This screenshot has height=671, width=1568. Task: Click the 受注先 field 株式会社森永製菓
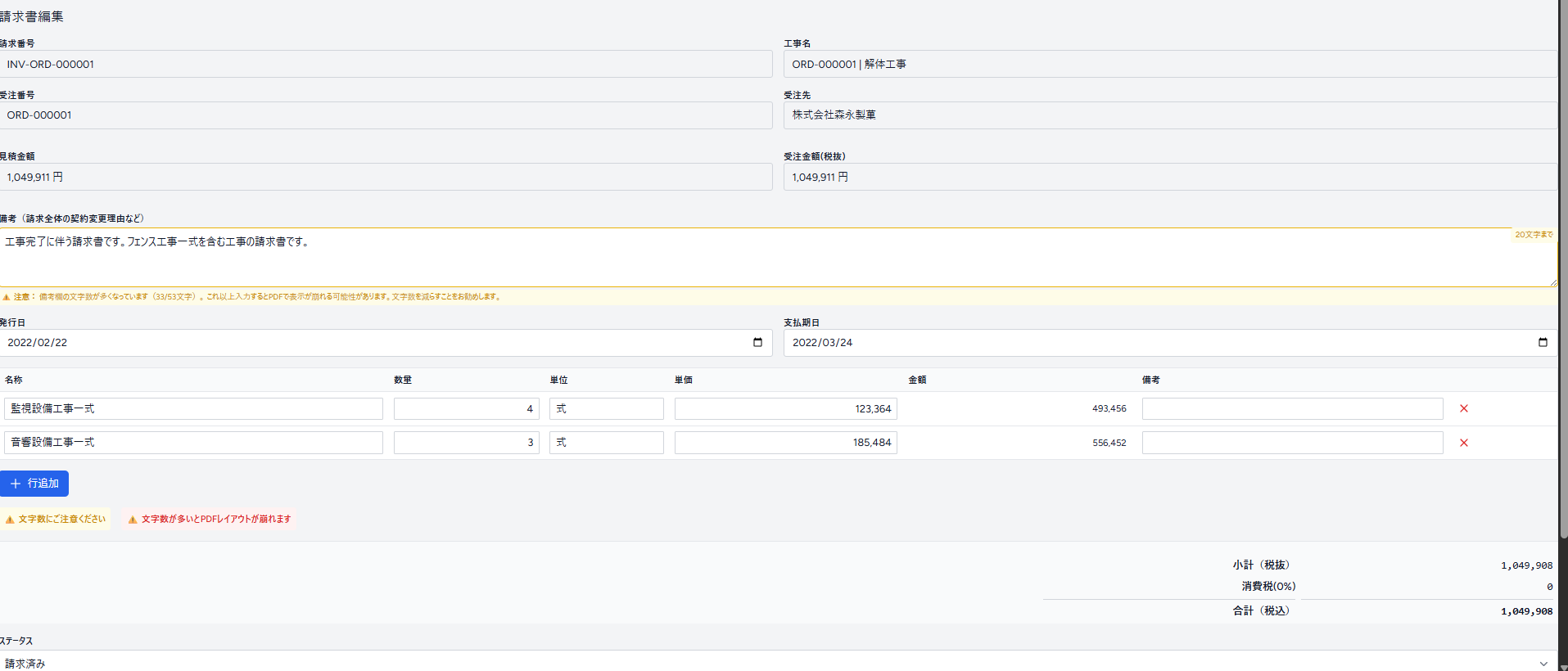pyautogui.click(x=1170, y=115)
